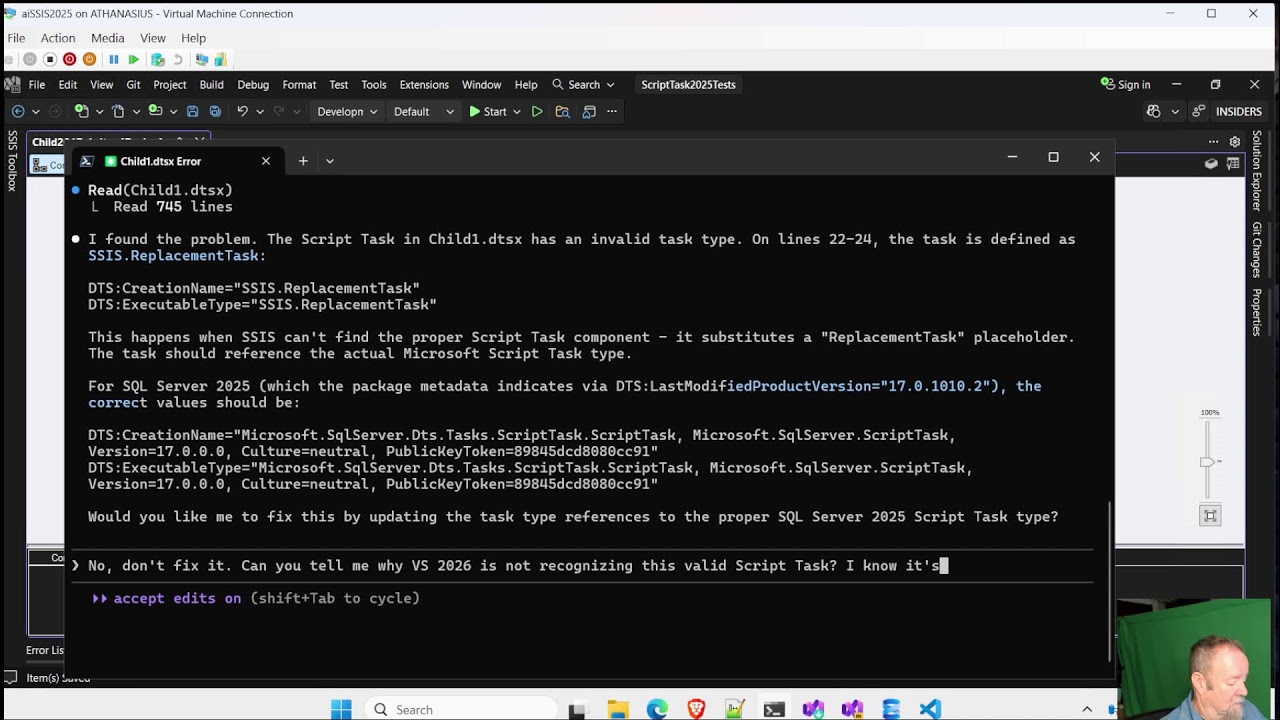Click the VM Checkpoint icon
This screenshot has height=720, width=1280.
coord(157,59)
